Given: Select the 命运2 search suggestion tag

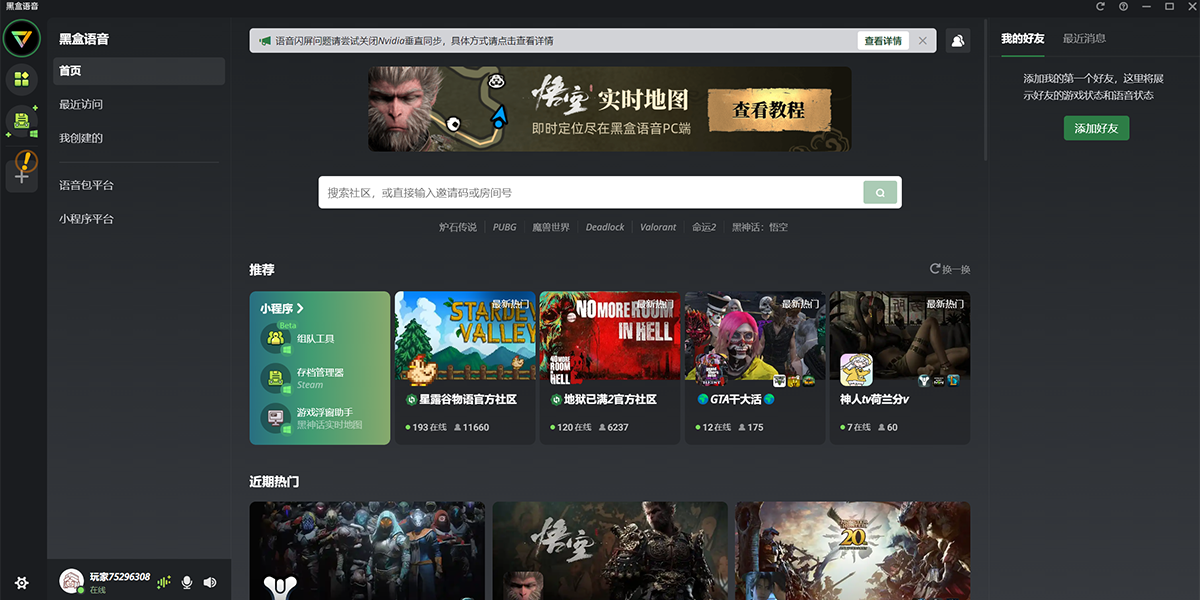Looking at the screenshot, I should 704,227.
